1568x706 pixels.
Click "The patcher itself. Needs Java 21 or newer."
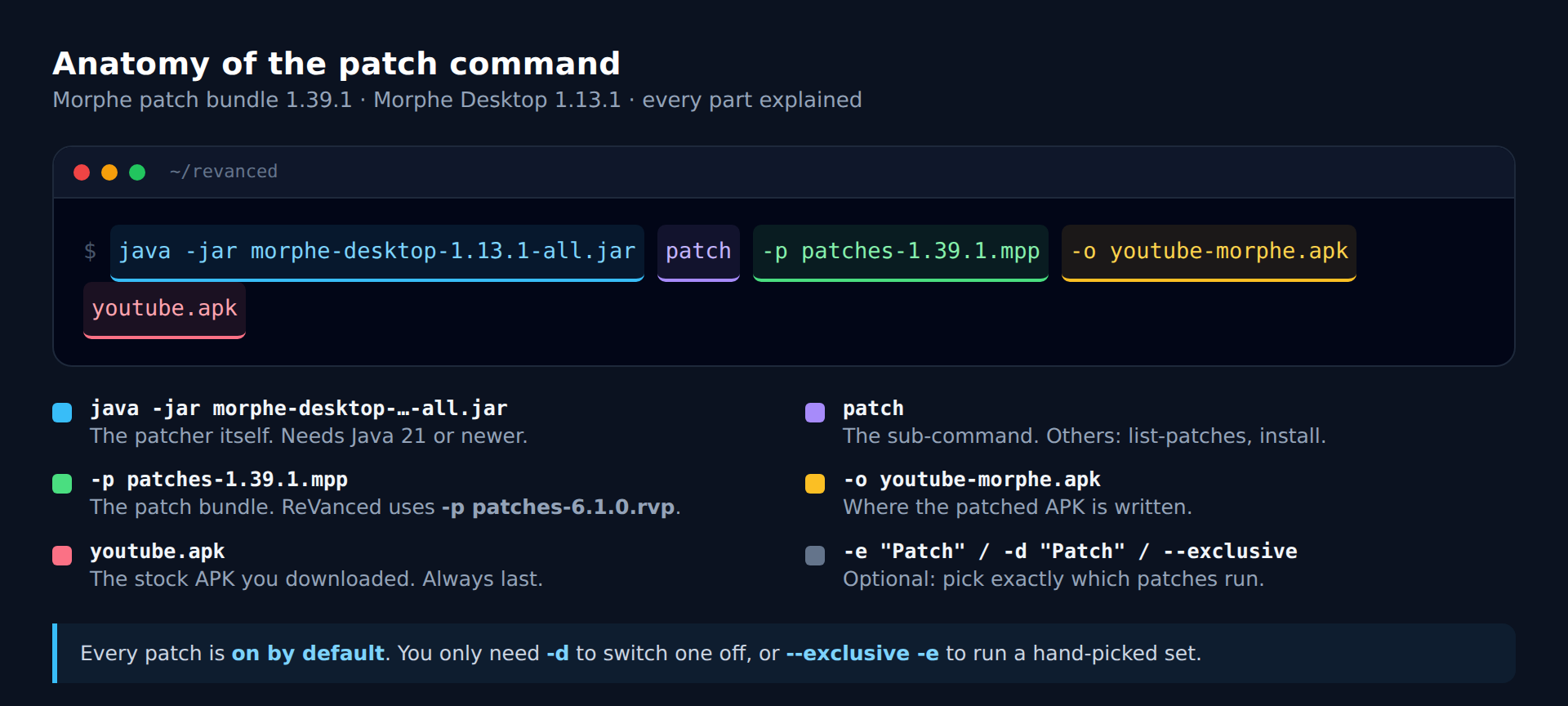[309, 436]
